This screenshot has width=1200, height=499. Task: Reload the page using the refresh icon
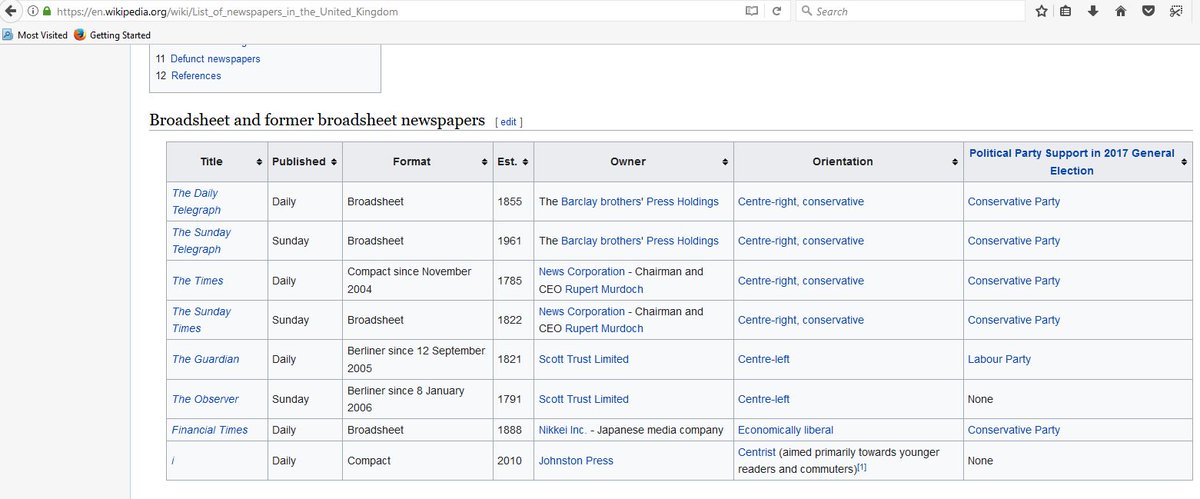click(777, 11)
